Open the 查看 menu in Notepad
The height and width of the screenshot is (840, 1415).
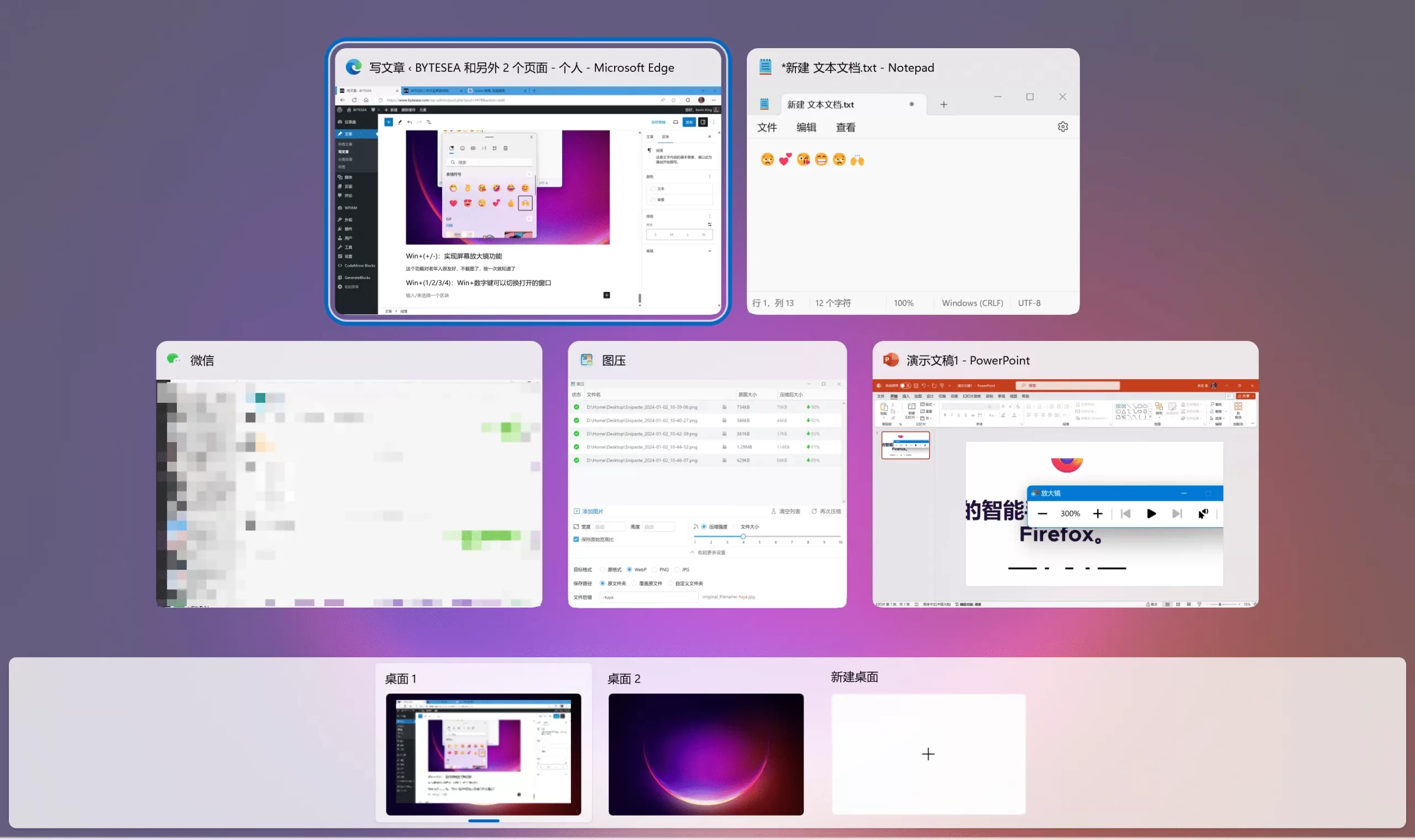pyautogui.click(x=845, y=128)
